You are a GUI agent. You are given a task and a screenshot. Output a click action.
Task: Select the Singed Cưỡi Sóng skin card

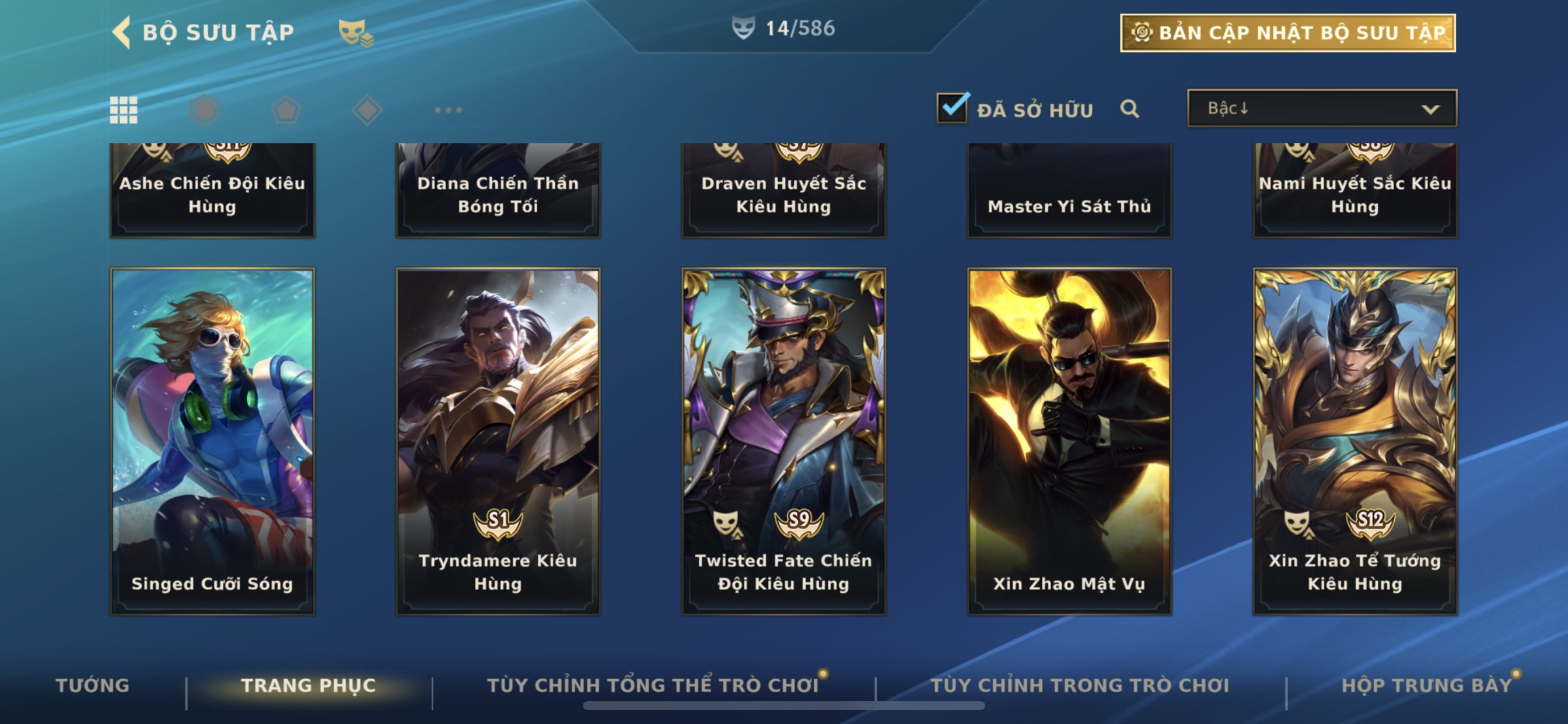click(212, 442)
